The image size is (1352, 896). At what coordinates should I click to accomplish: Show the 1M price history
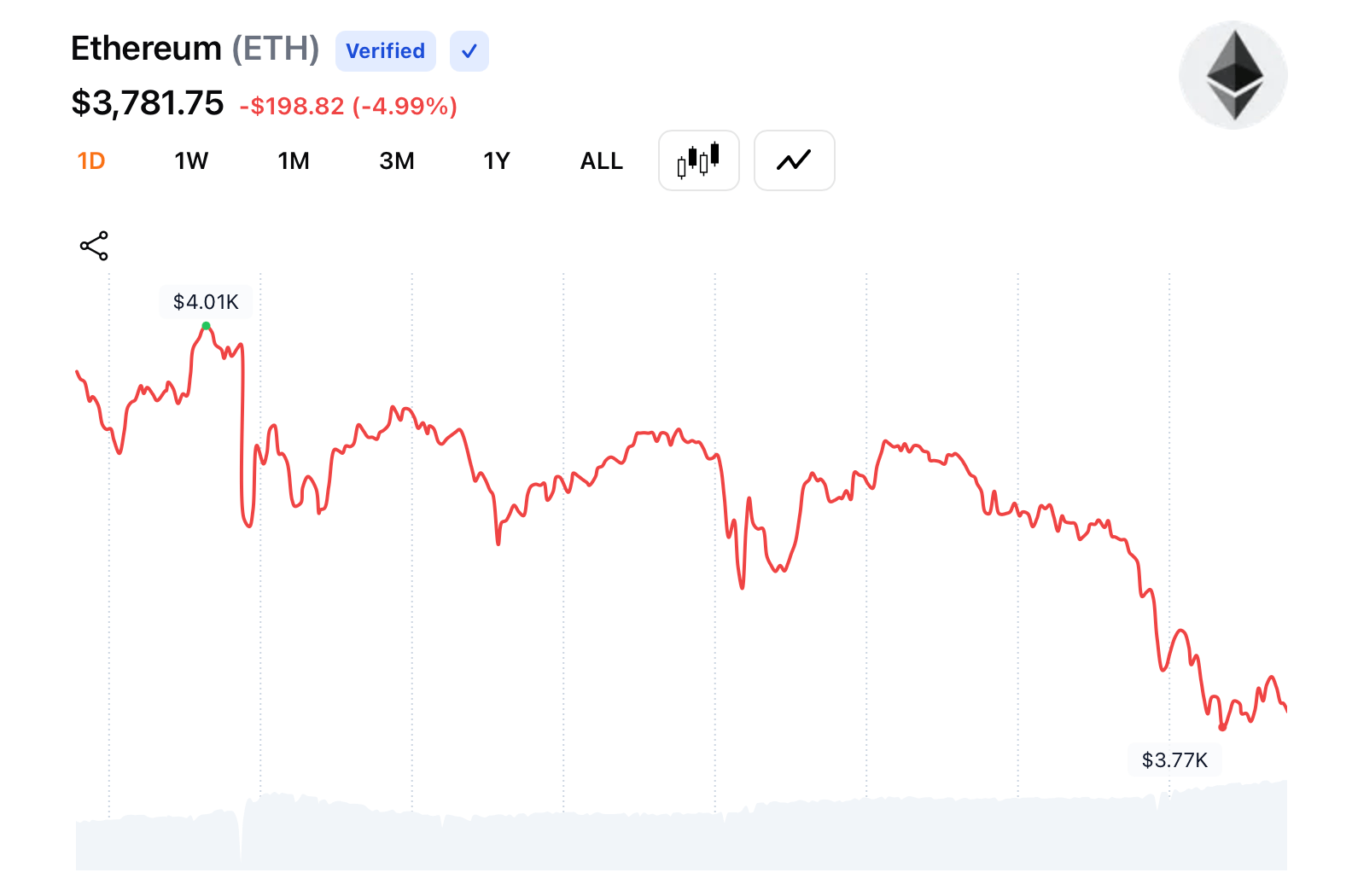[294, 161]
